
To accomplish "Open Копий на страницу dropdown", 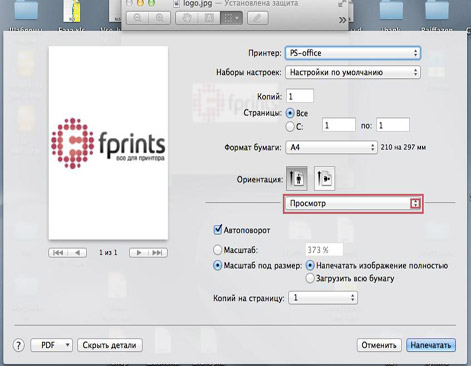I will [323, 298].
